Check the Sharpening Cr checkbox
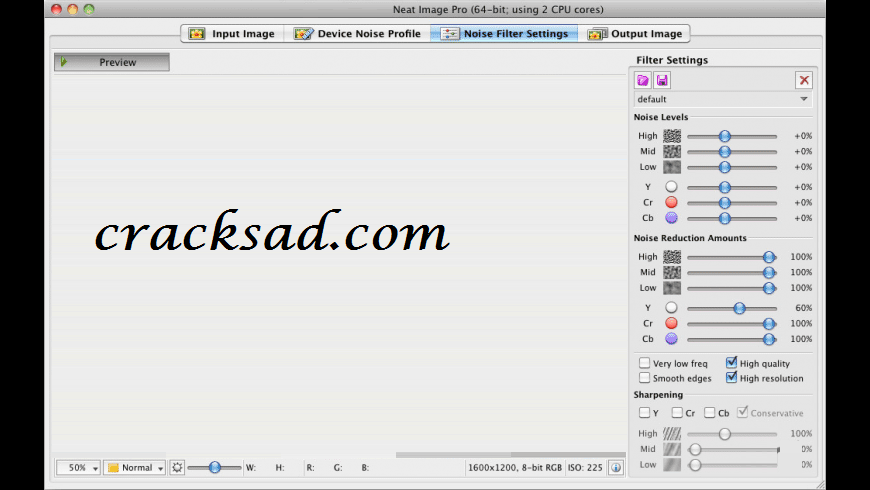The image size is (870, 490). tap(677, 413)
